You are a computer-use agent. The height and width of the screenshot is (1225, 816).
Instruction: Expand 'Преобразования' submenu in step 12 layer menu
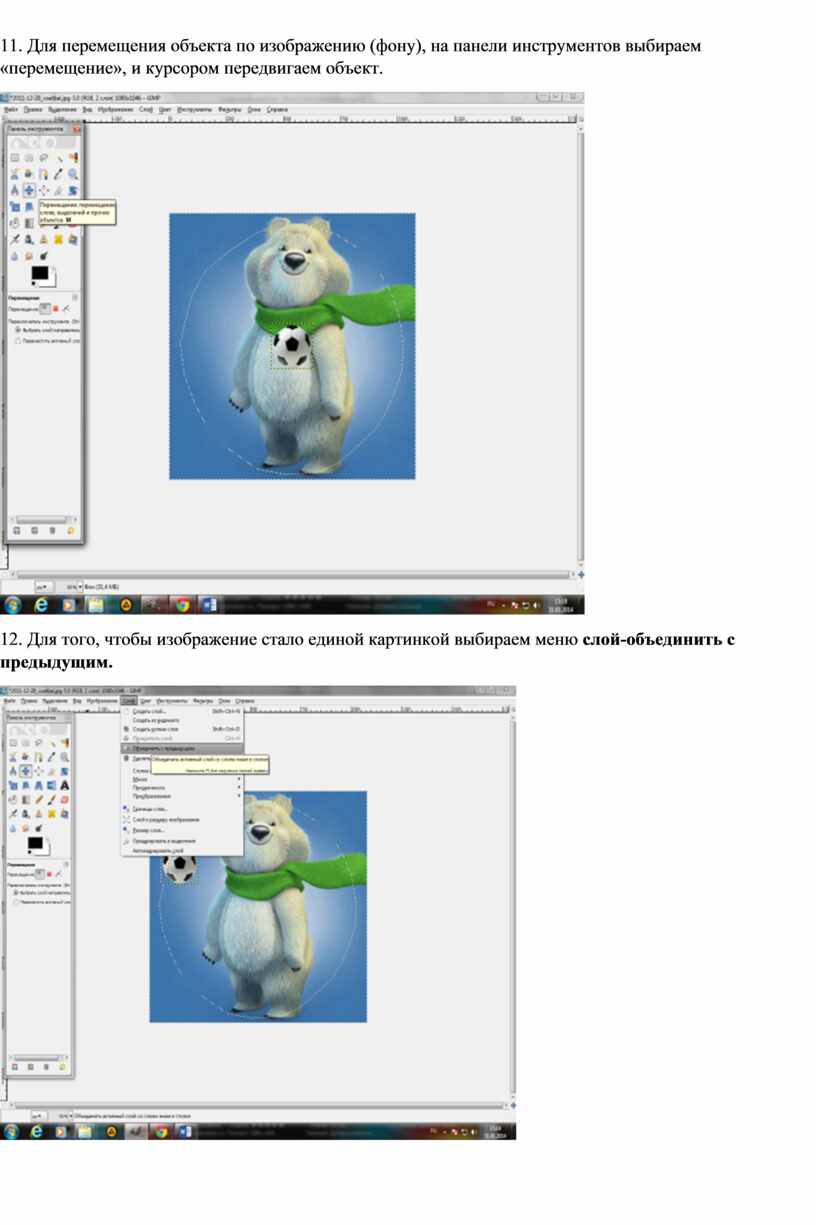pyautogui.click(x=182, y=796)
